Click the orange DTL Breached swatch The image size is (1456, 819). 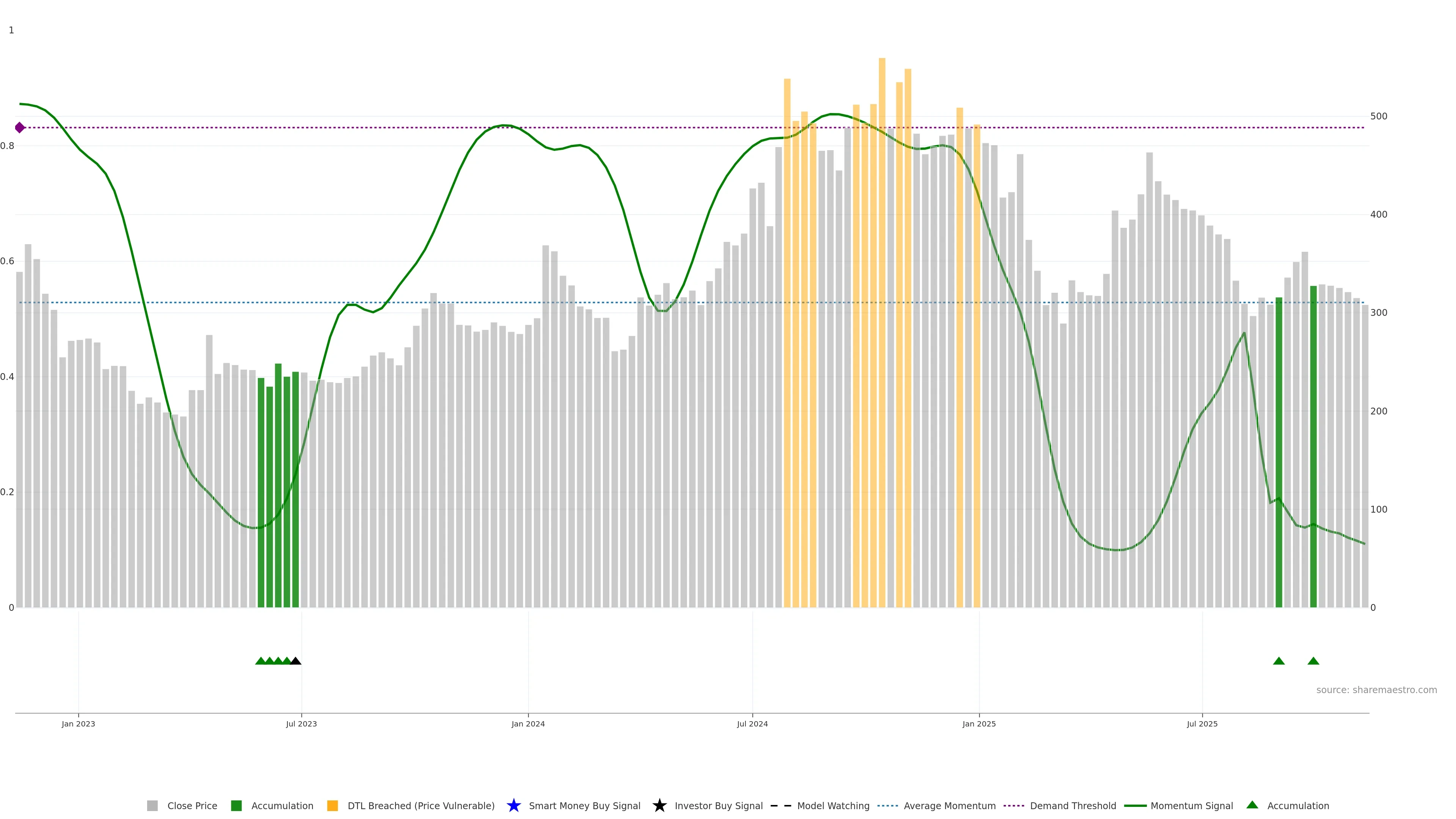click(333, 805)
